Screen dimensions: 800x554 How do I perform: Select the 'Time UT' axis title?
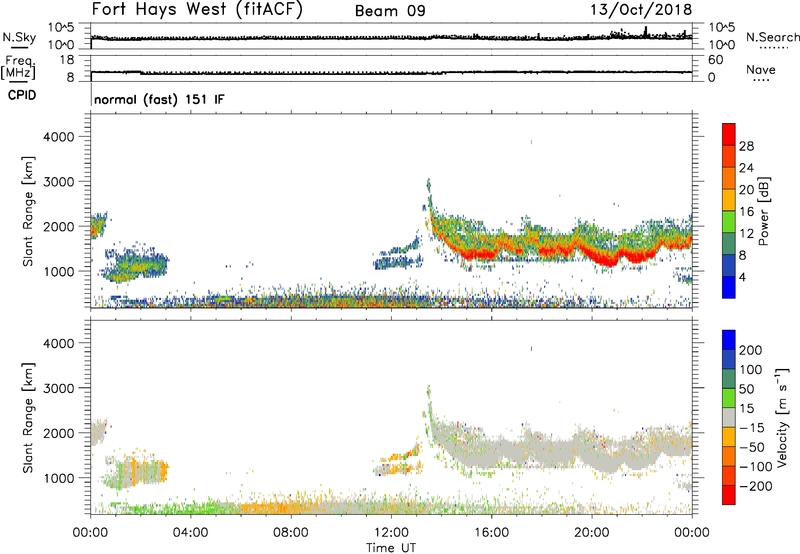coord(391,548)
